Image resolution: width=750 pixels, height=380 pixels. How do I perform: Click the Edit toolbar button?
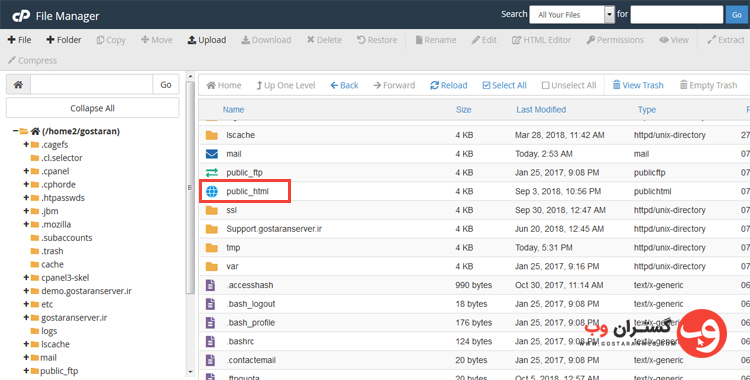[484, 40]
